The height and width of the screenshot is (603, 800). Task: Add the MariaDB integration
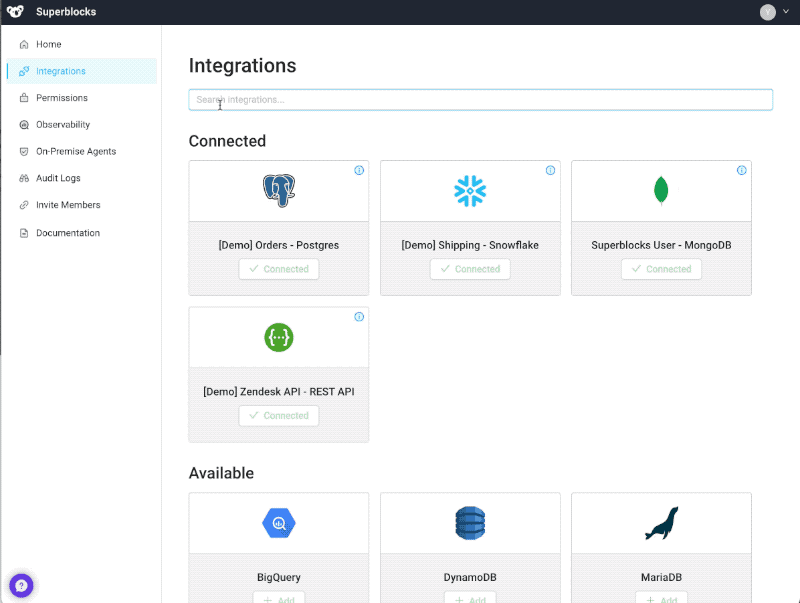coord(661,598)
